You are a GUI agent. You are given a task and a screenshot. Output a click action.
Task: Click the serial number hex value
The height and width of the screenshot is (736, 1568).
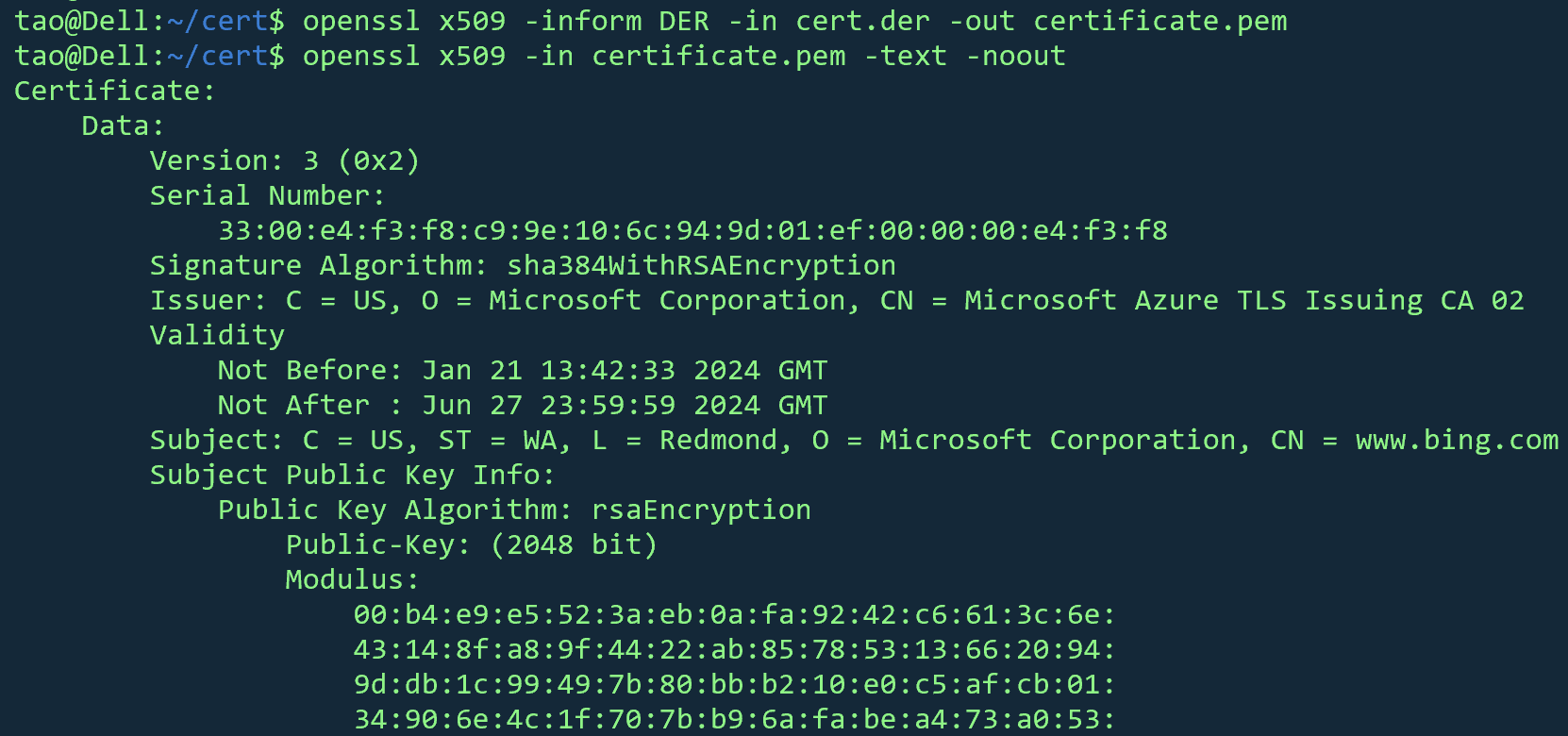[x=693, y=230]
